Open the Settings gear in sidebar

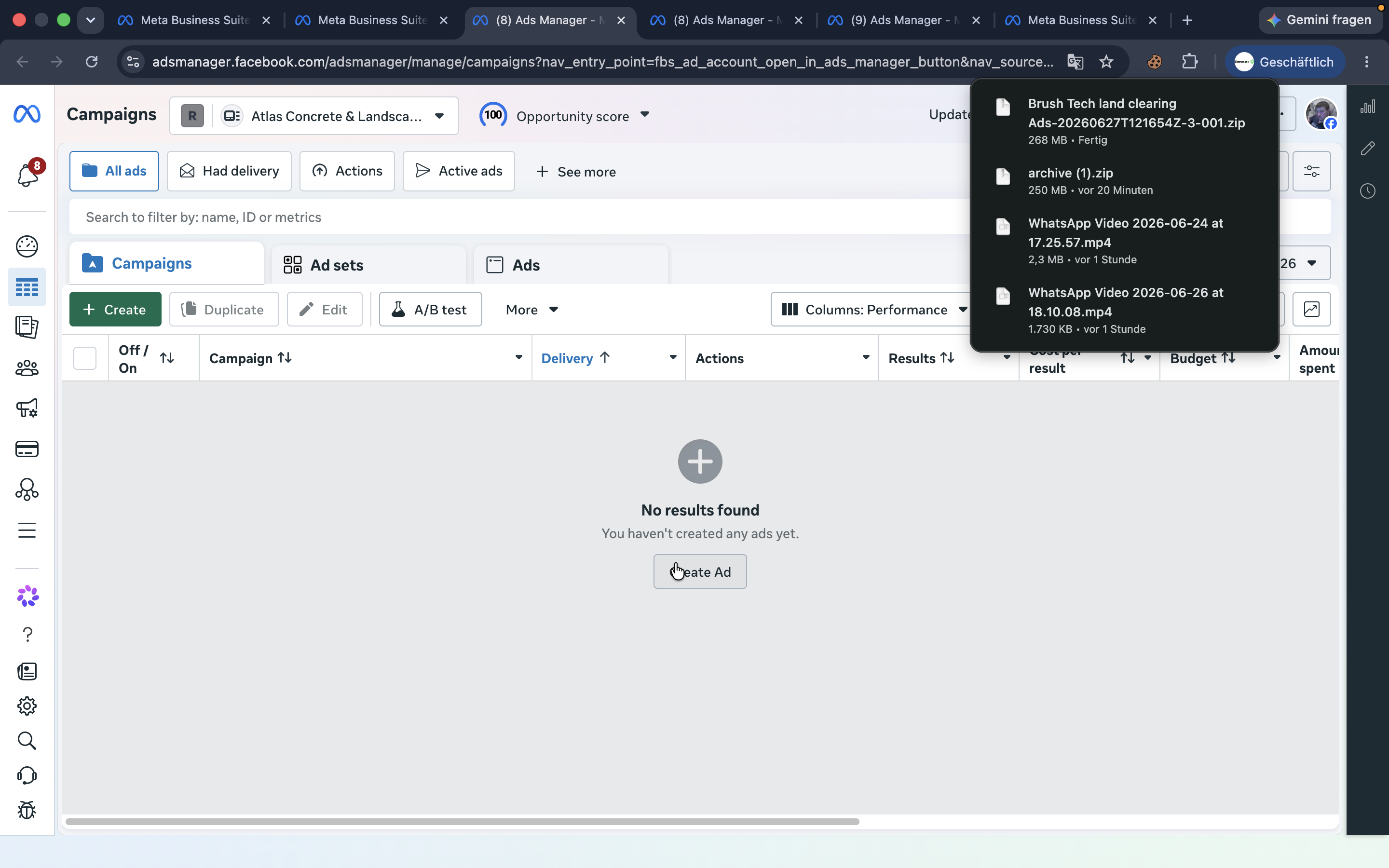(27, 705)
